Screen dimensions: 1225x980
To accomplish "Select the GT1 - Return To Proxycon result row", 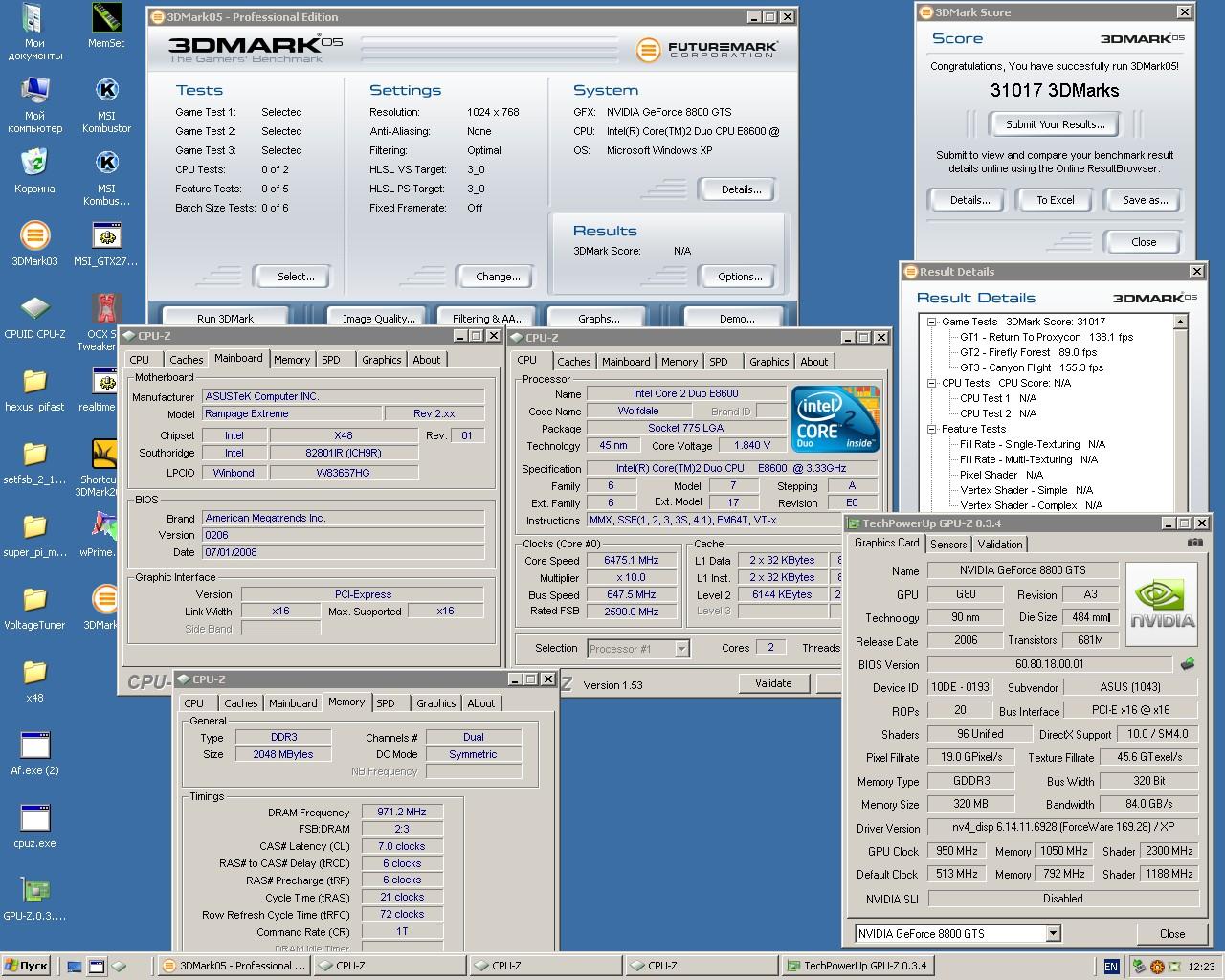I will click(x=1047, y=337).
